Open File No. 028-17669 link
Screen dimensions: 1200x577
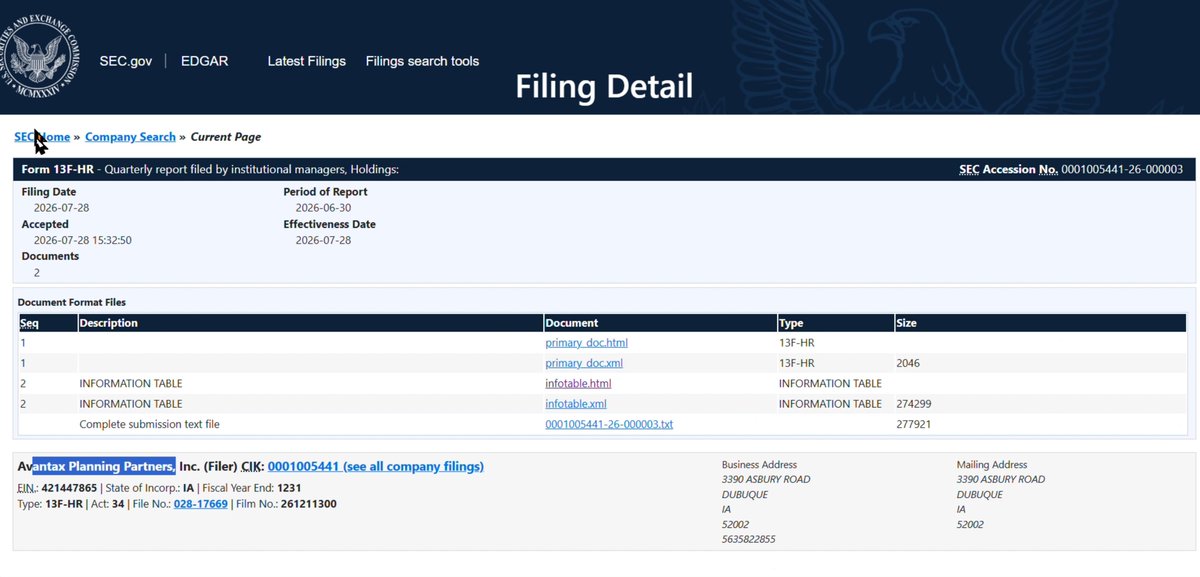click(x=201, y=503)
